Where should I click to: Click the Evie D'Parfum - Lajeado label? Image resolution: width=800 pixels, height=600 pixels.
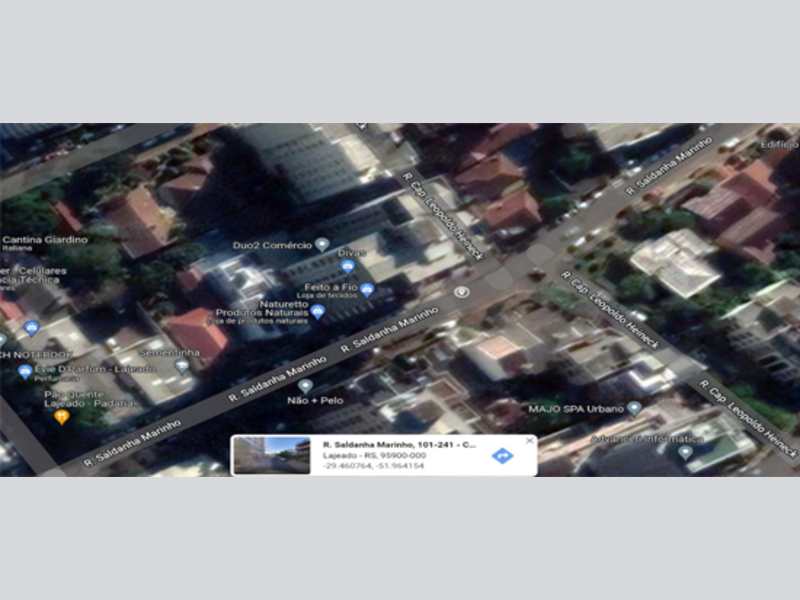[x=95, y=368]
